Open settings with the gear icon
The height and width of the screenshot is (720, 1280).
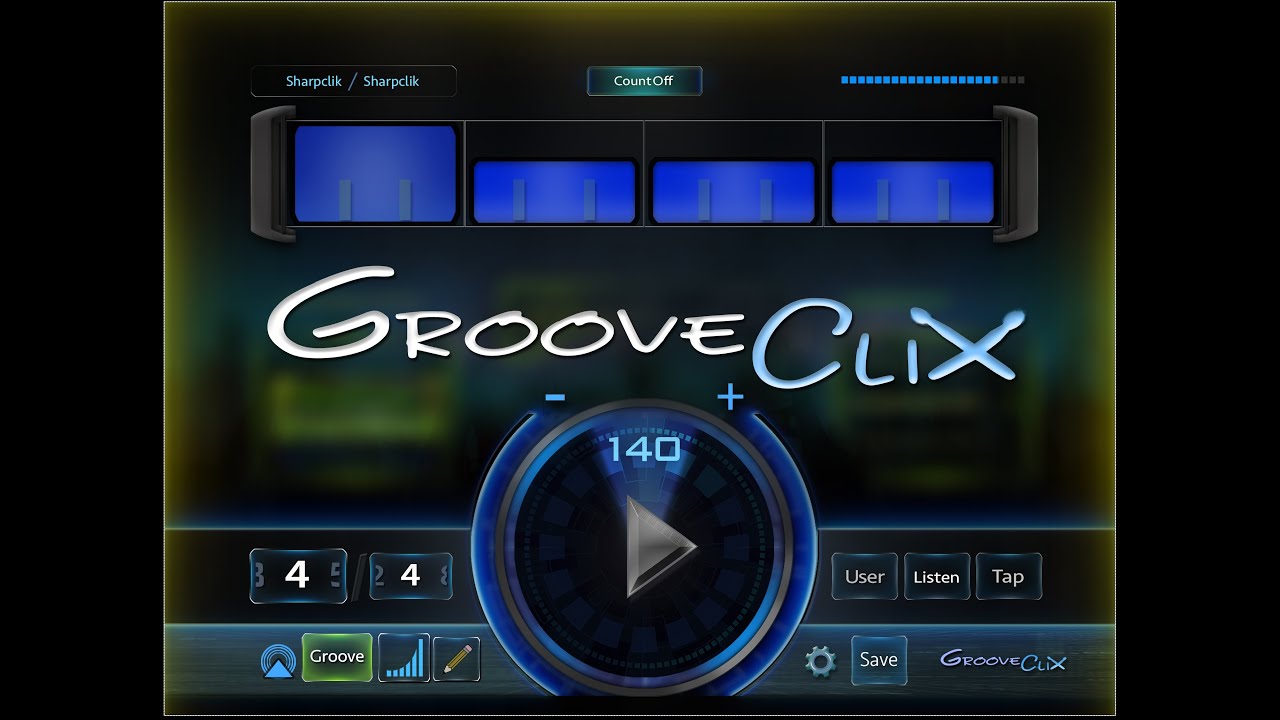[x=820, y=661]
